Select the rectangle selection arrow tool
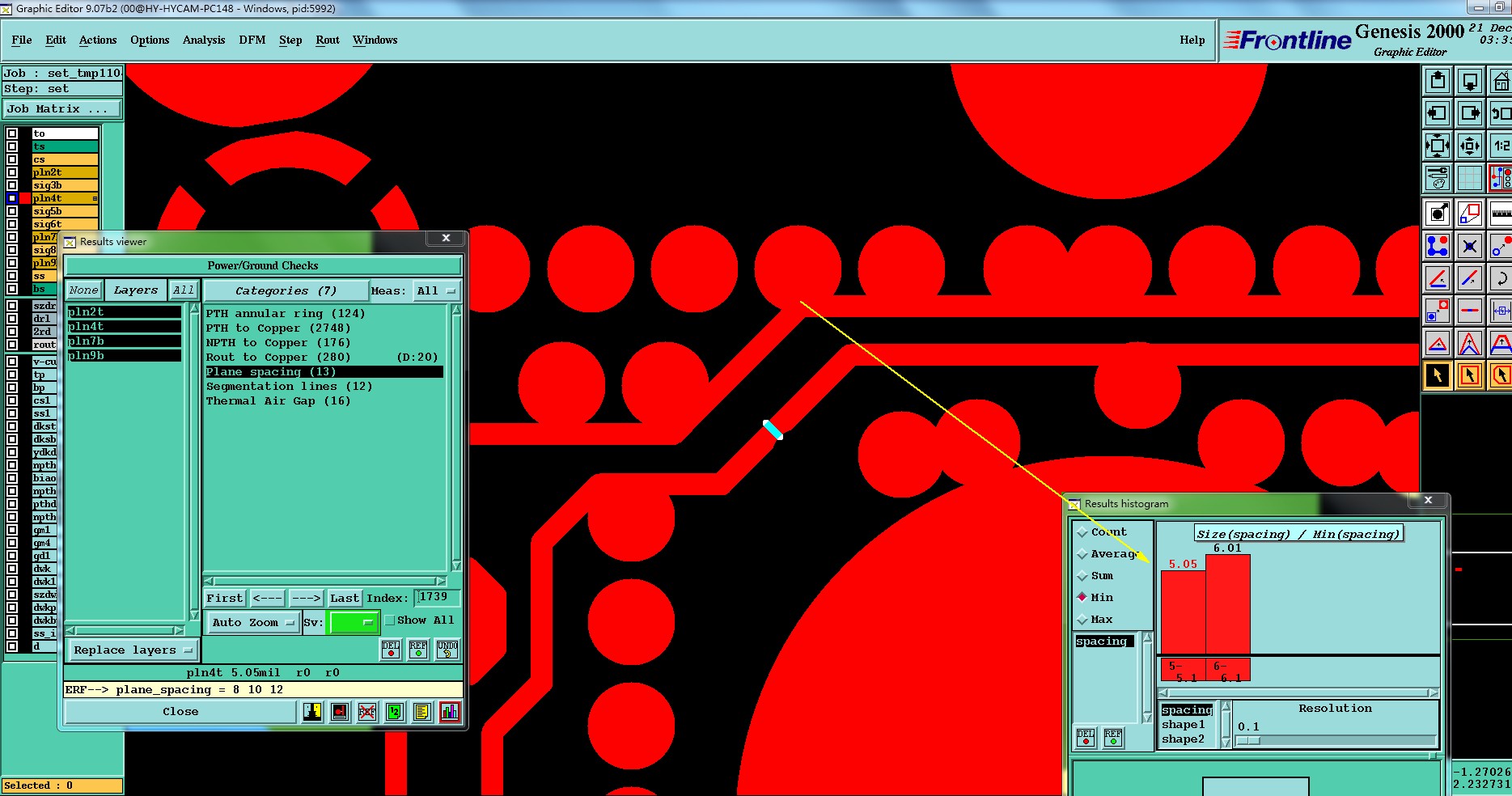The width and height of the screenshot is (1512, 796). tap(1470, 375)
